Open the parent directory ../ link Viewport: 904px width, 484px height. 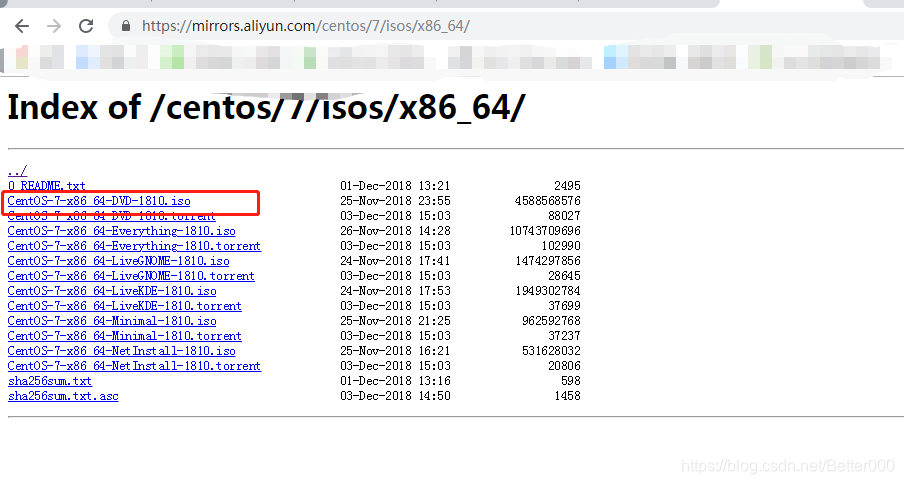click(17, 171)
